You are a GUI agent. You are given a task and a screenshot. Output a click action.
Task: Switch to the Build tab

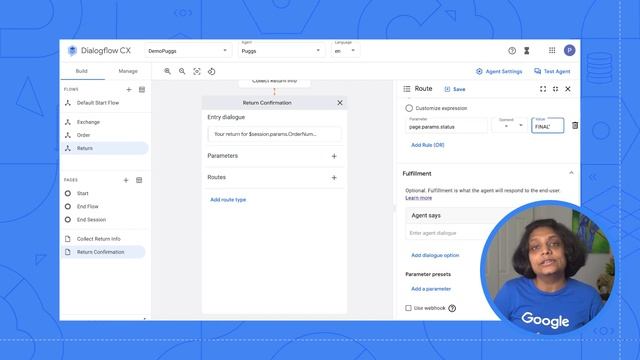[82, 71]
